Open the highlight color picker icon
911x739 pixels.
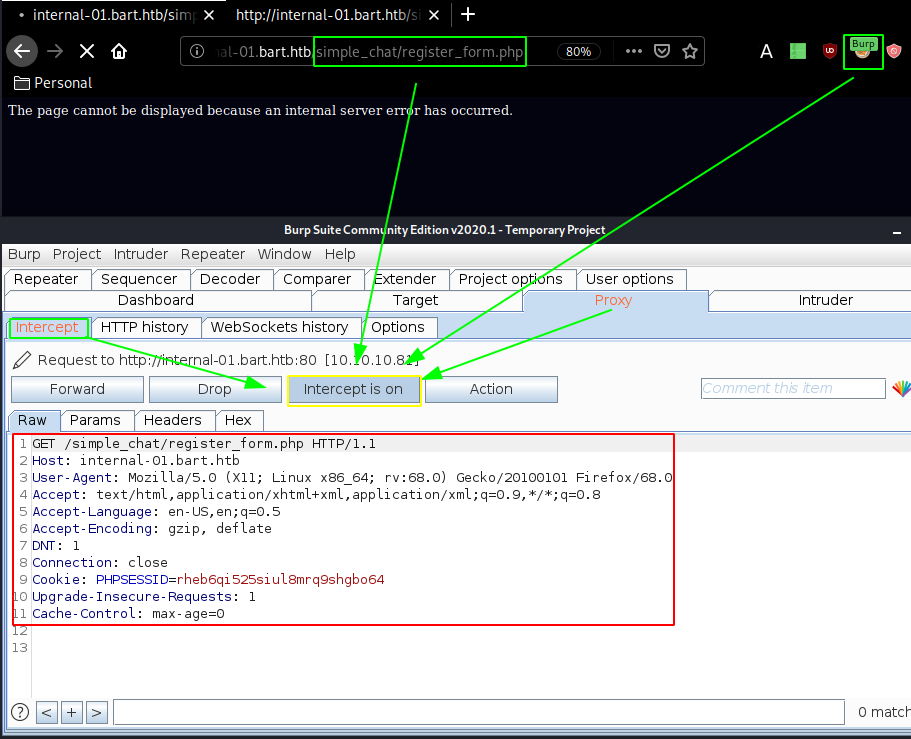click(902, 389)
